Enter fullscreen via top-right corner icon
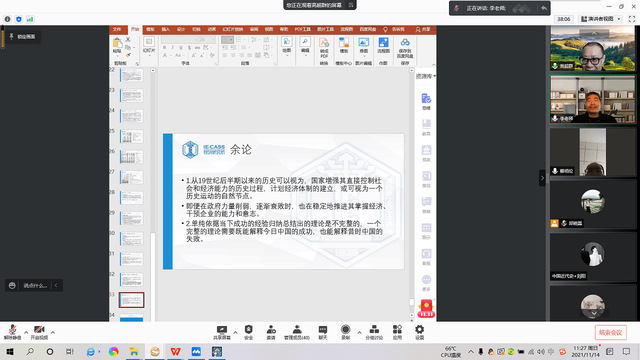 [632, 19]
